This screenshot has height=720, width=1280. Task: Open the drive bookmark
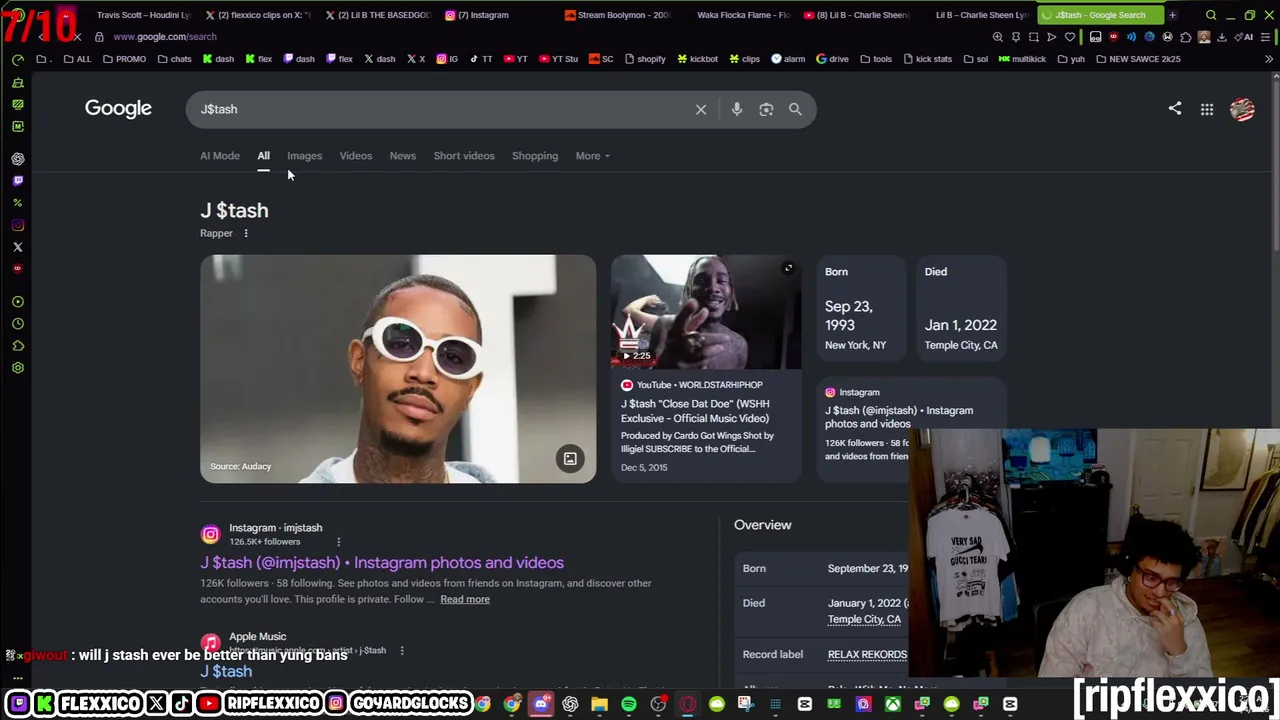tap(832, 59)
